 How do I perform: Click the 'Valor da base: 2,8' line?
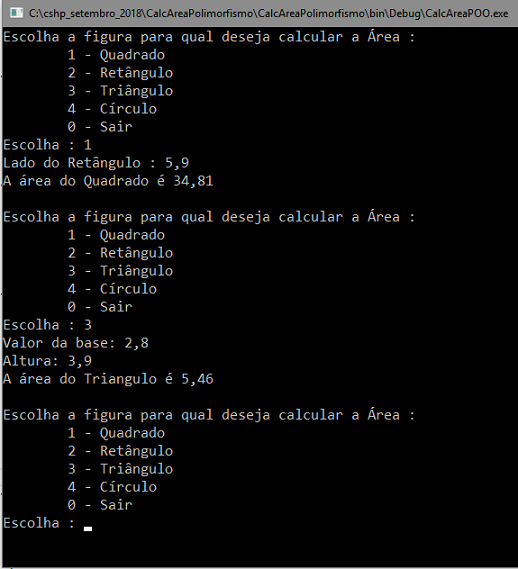pos(76,343)
